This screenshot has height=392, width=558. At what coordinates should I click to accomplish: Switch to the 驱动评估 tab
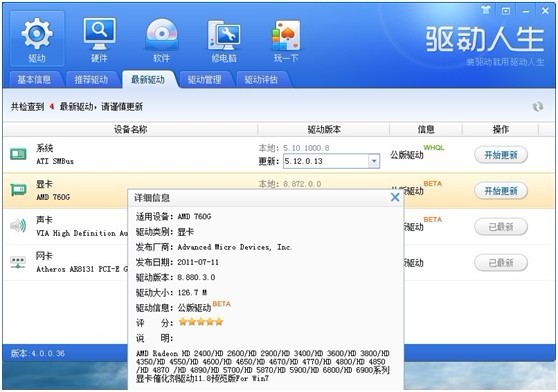[x=261, y=79]
